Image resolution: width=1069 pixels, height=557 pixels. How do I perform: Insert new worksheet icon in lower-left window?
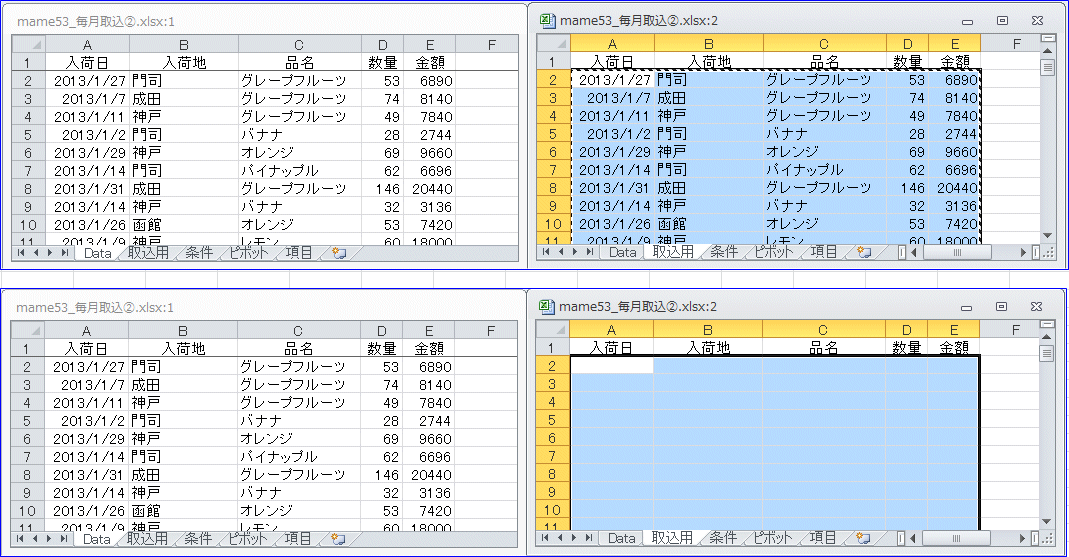(x=338, y=539)
